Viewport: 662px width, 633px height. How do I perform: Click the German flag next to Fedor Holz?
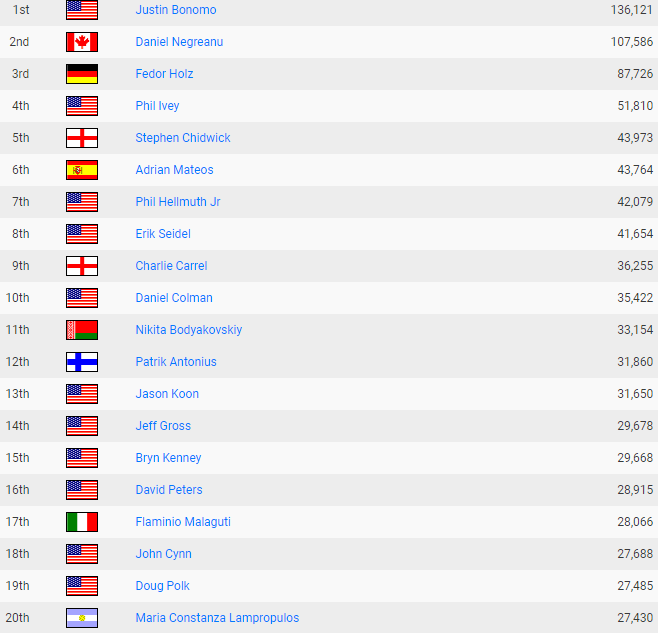(82, 74)
